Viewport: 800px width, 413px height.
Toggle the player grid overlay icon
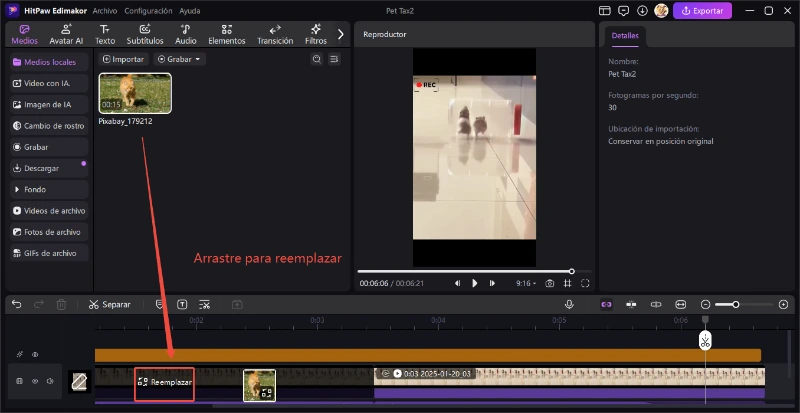567,283
